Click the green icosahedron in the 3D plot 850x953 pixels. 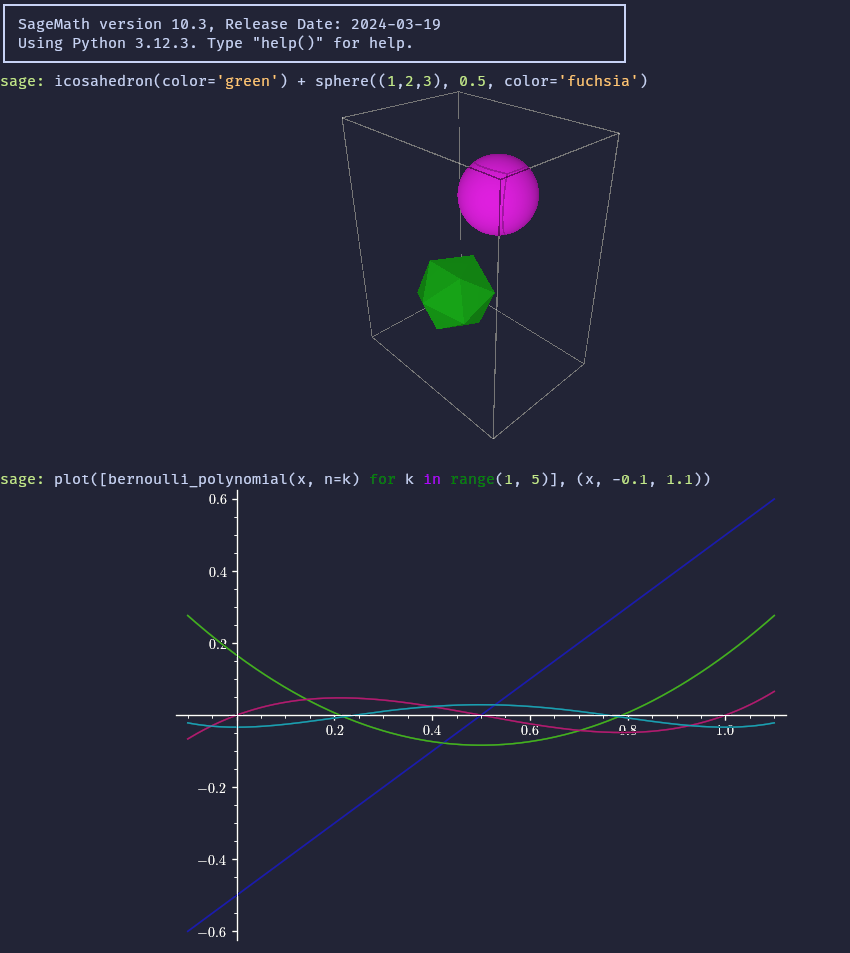[456, 292]
